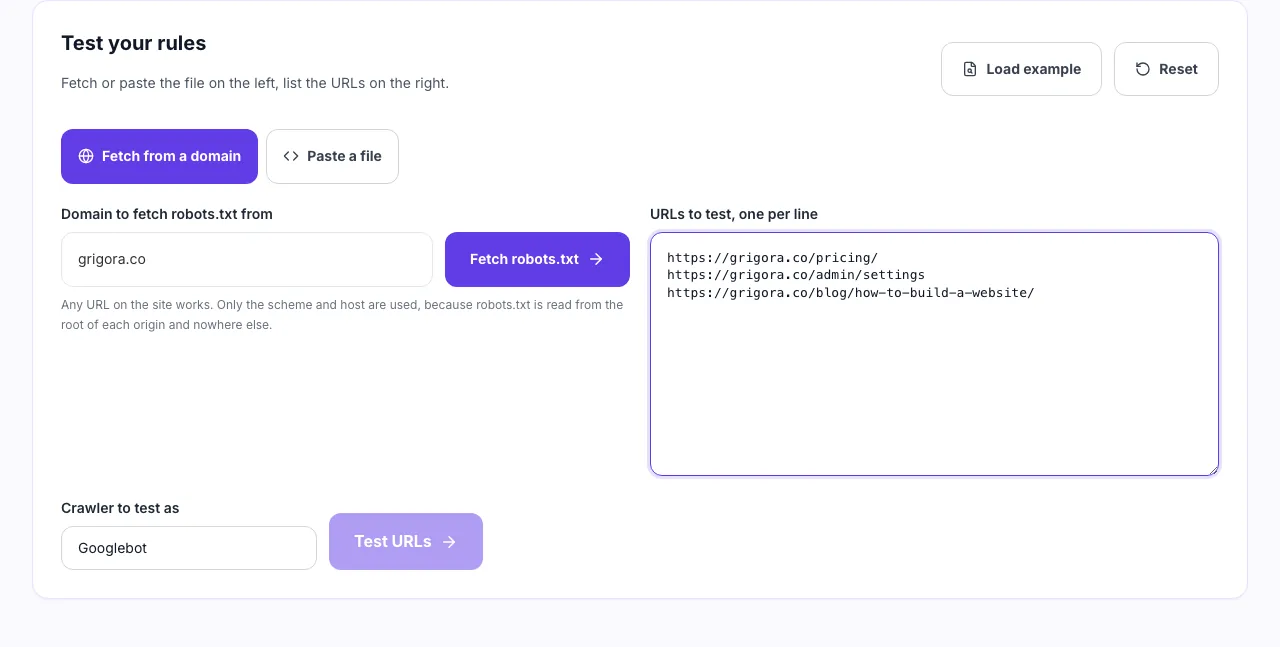Screen dimensions: 1280x647
Task: Place cursor on the admin/settings URL line
Action: (796, 275)
